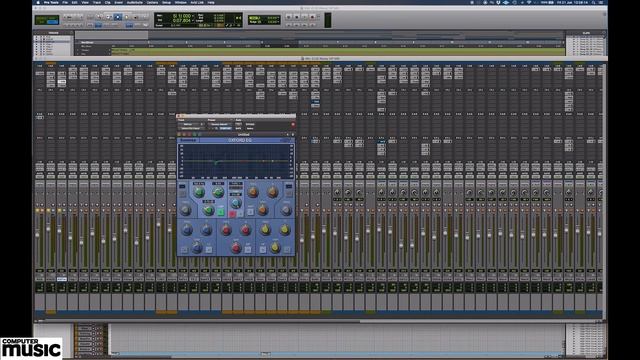Enable Slip edit mode

pyautogui.click(x=41, y=22)
